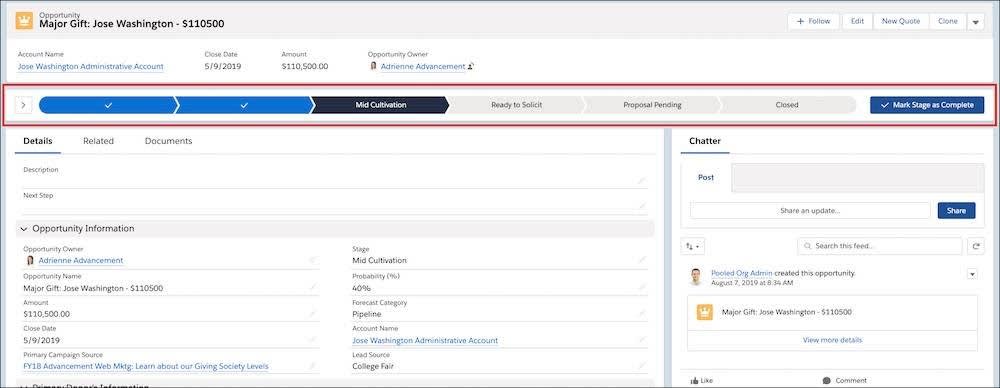
Task: Click the Share an update input field
Action: [810, 211]
